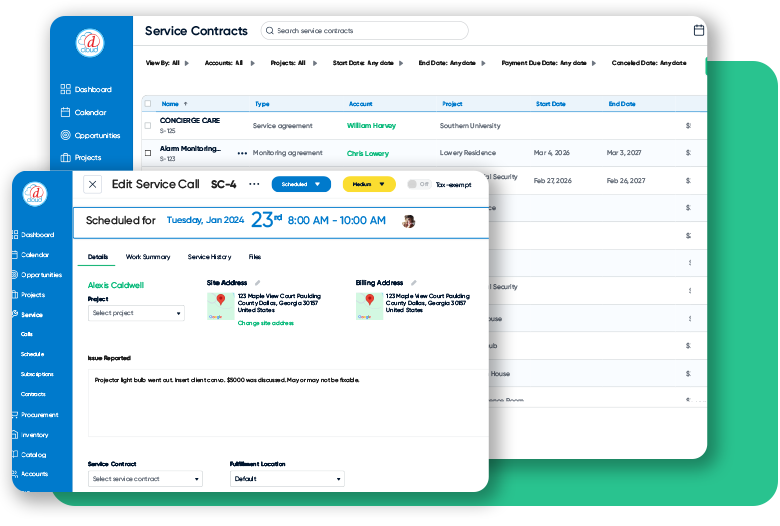Click the Procurement icon in front sidebar
Screen dimensions: 780x526
[16, 415]
